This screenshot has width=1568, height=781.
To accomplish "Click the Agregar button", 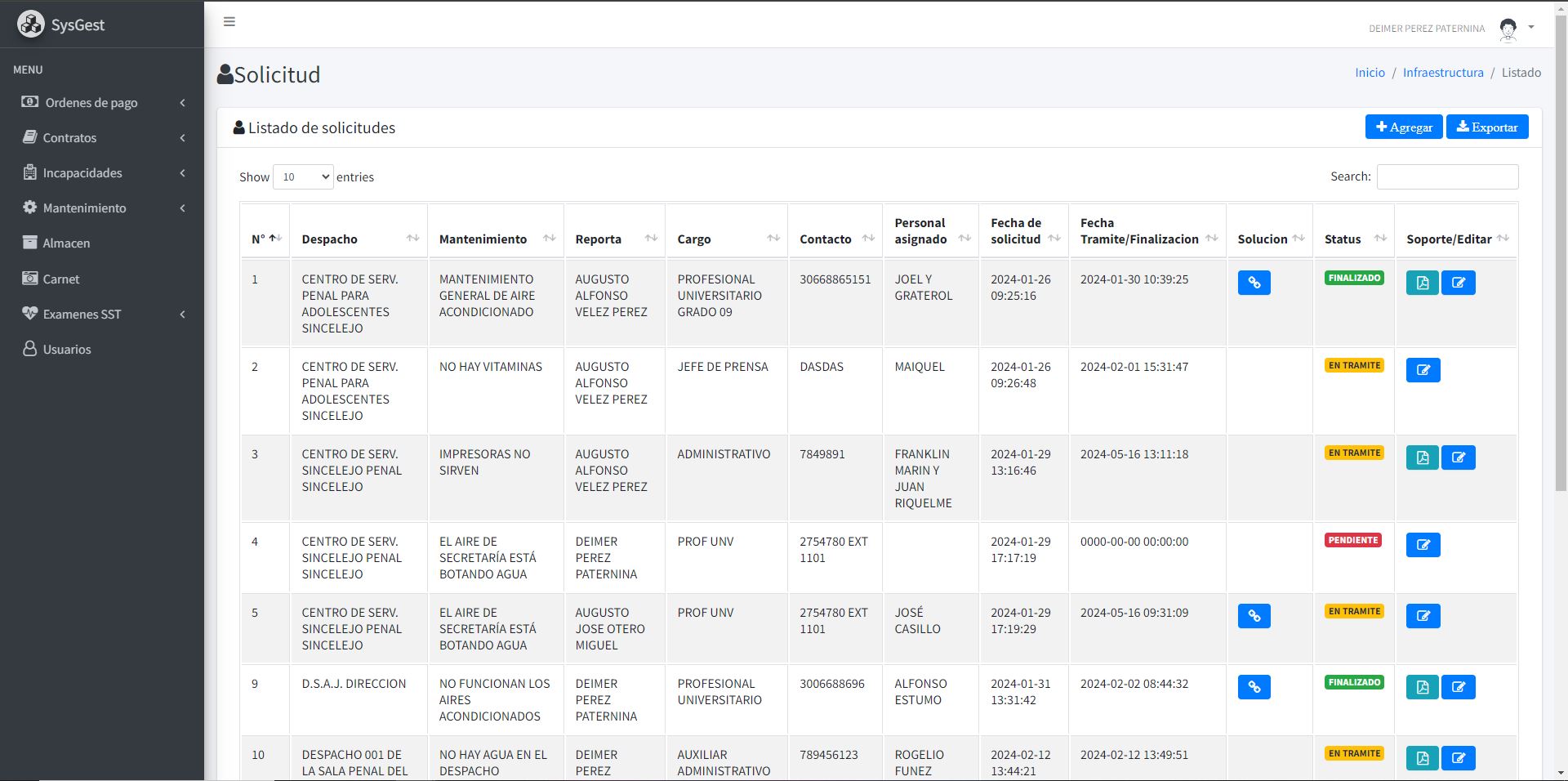I will click(x=1403, y=127).
